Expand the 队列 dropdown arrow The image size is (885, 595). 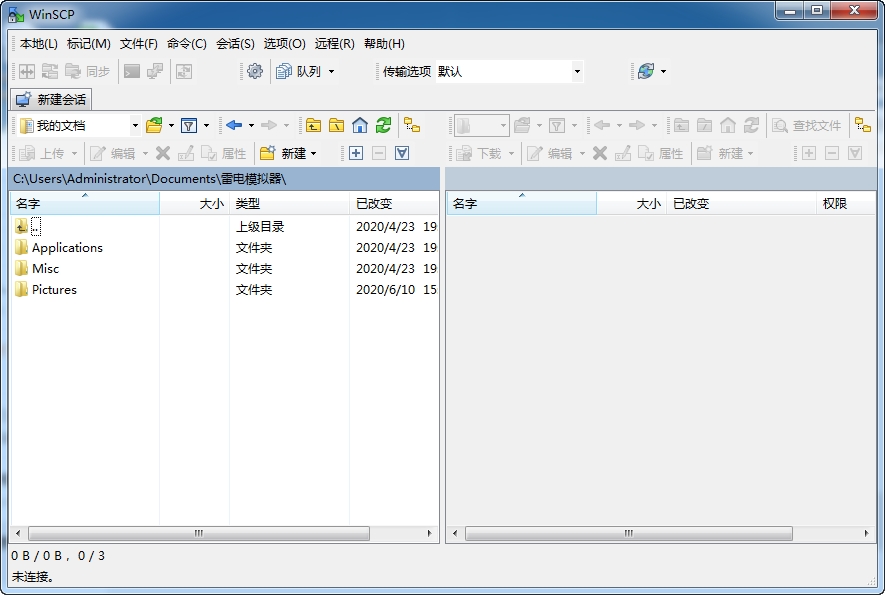[x=331, y=72]
